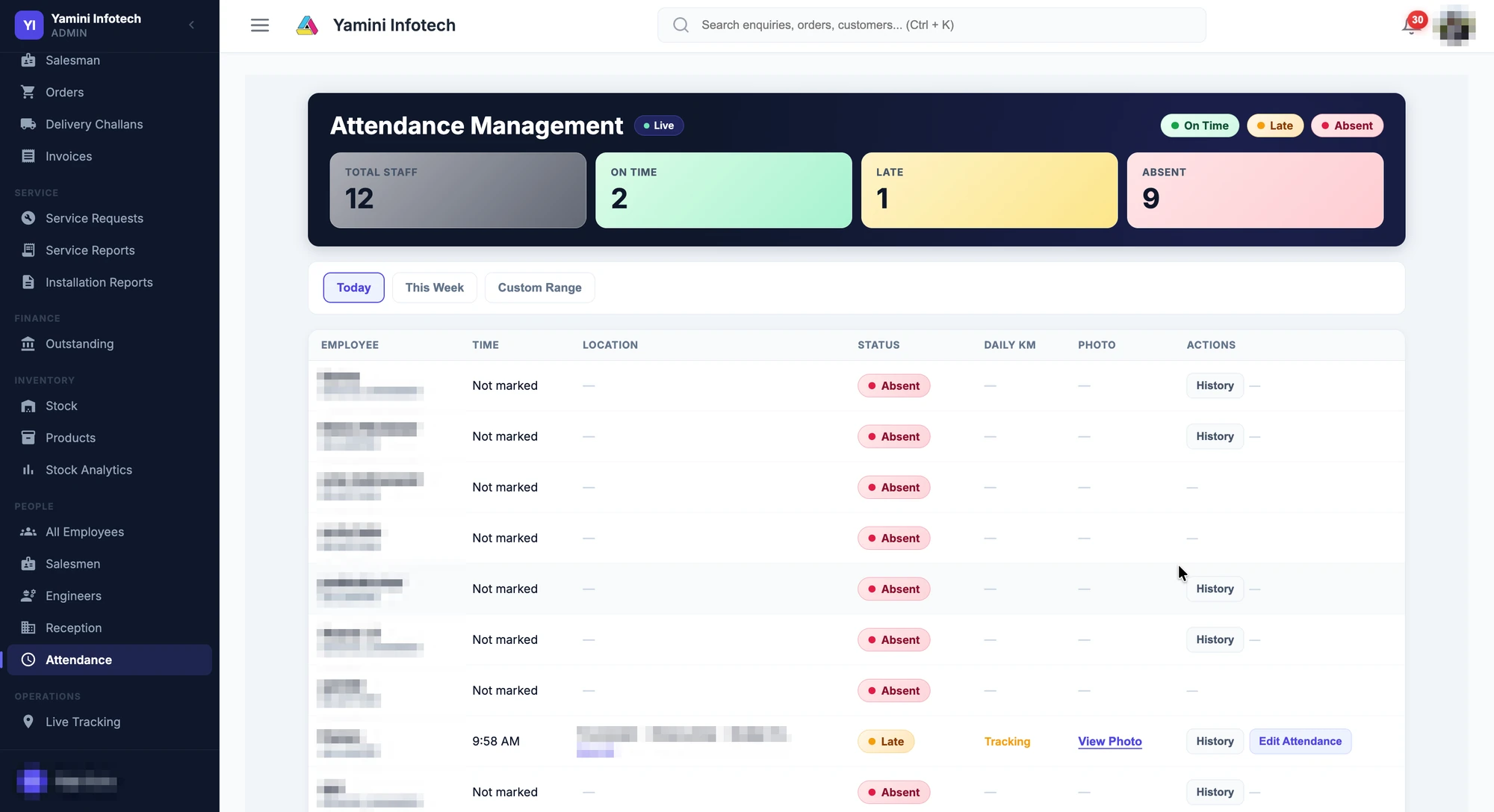The image size is (1494, 812).
Task: Select the Invoices sidebar icon
Action: coord(28,156)
